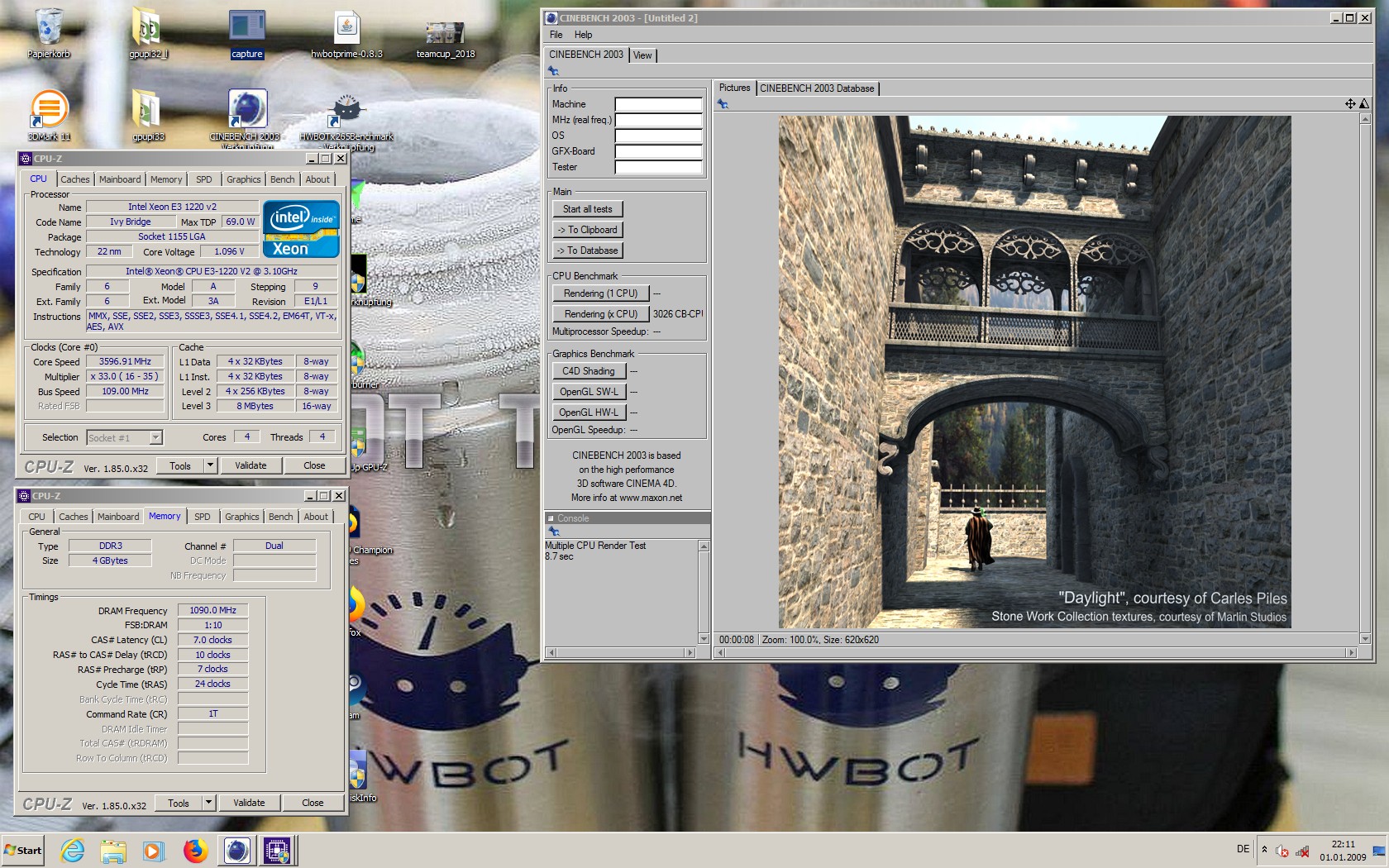Expand Tools dropdown arrow in upper CPU-Z

point(210,465)
